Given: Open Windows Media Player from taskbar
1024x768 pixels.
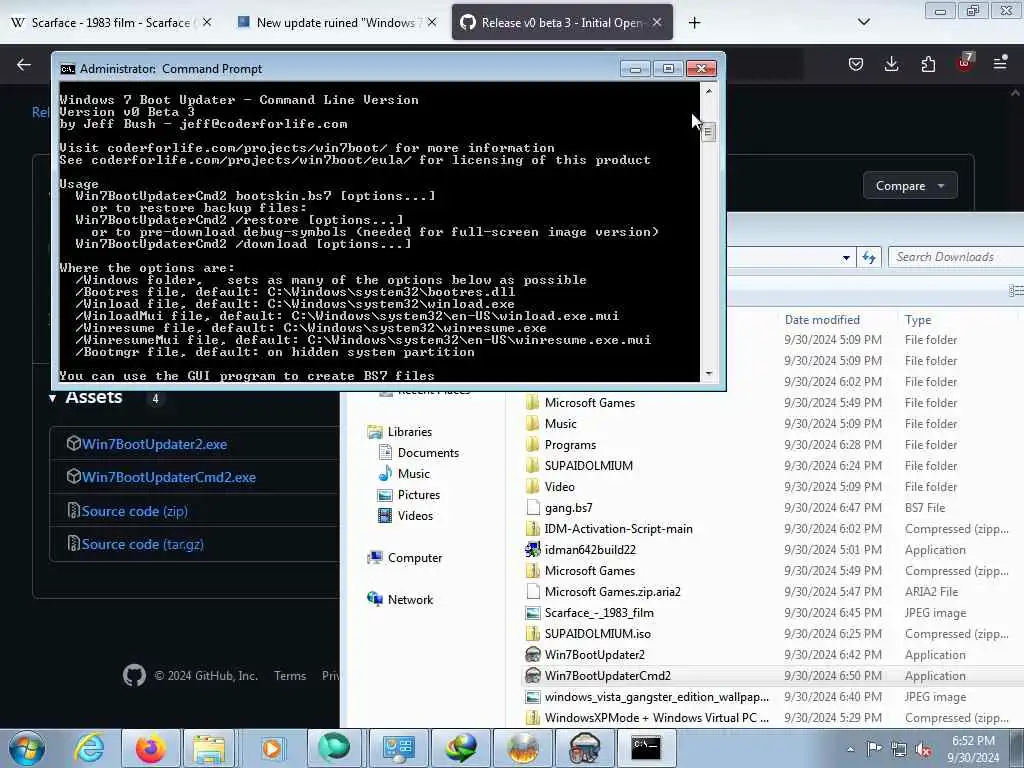Looking at the screenshot, I should (271, 748).
